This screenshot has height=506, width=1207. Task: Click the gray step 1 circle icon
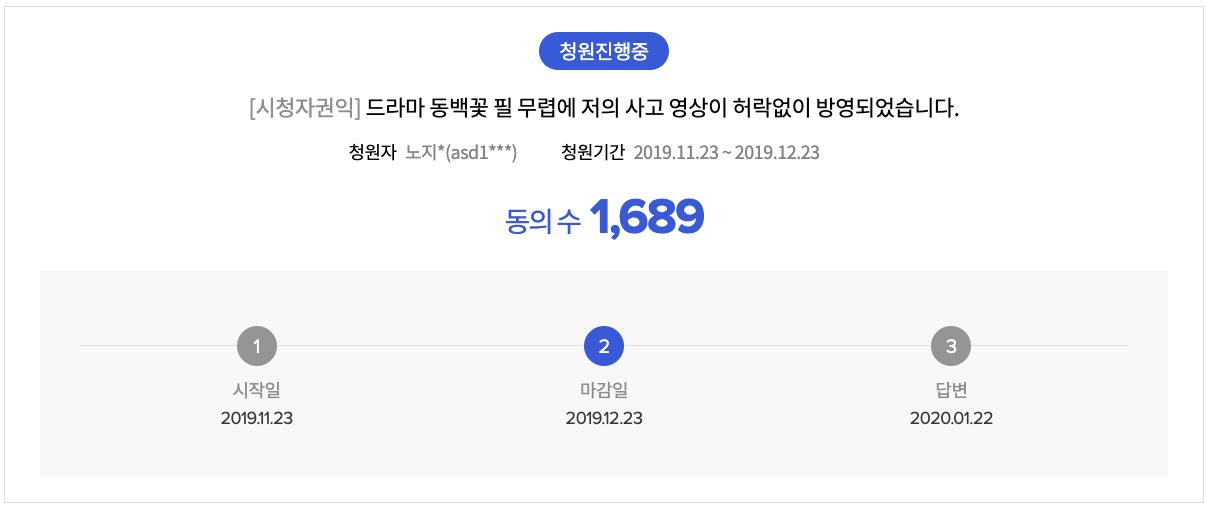pos(257,347)
